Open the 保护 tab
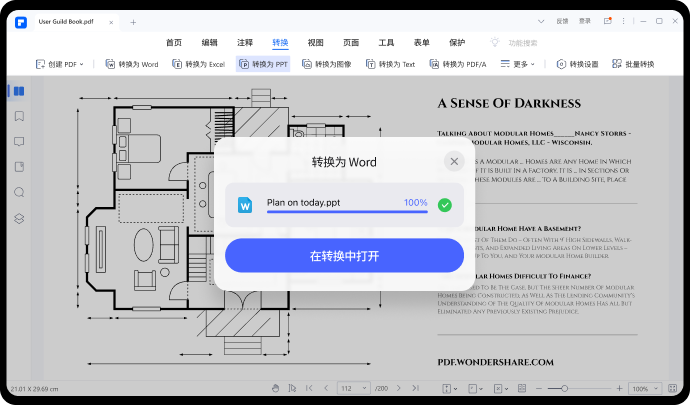 tap(457, 43)
